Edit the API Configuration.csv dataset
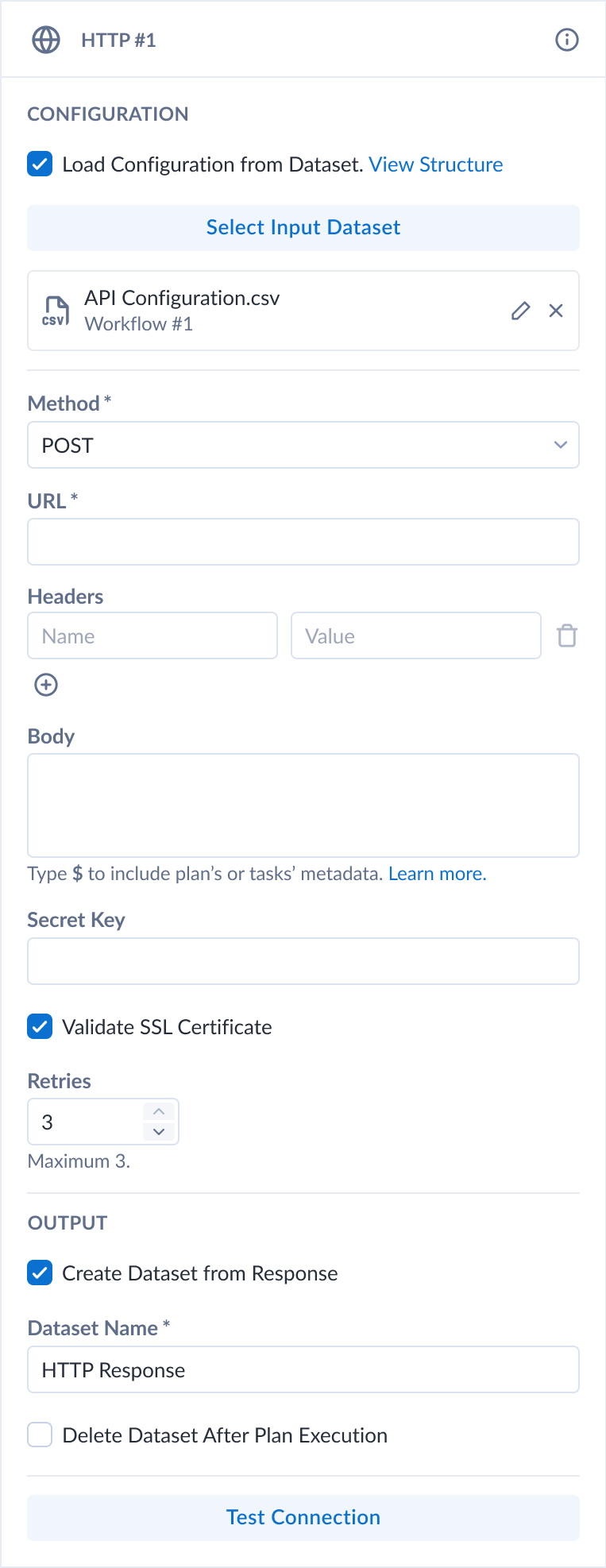606x1568 pixels. (520, 311)
